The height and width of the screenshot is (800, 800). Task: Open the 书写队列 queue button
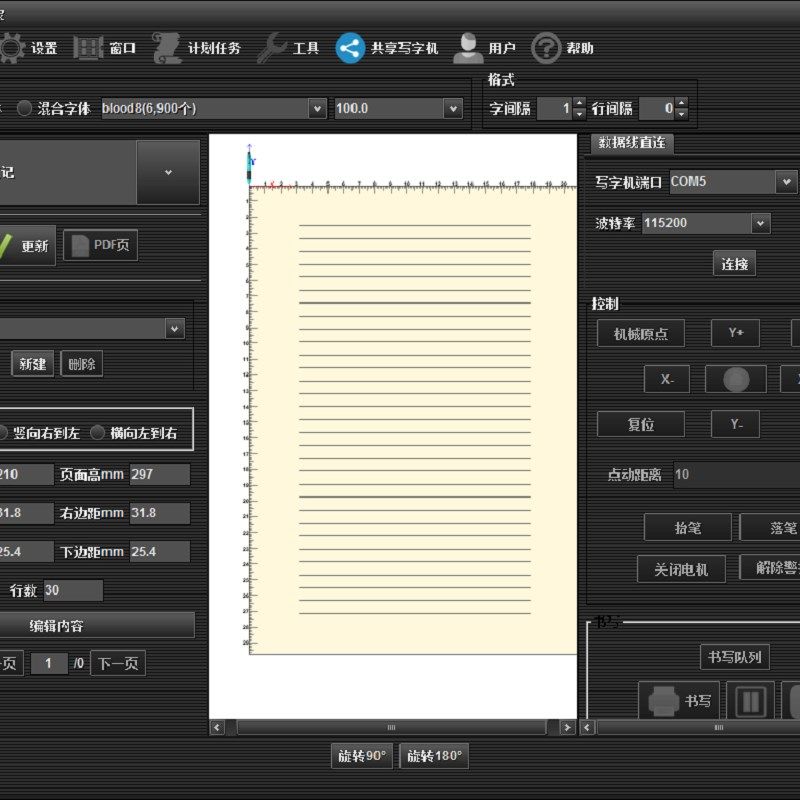point(735,657)
